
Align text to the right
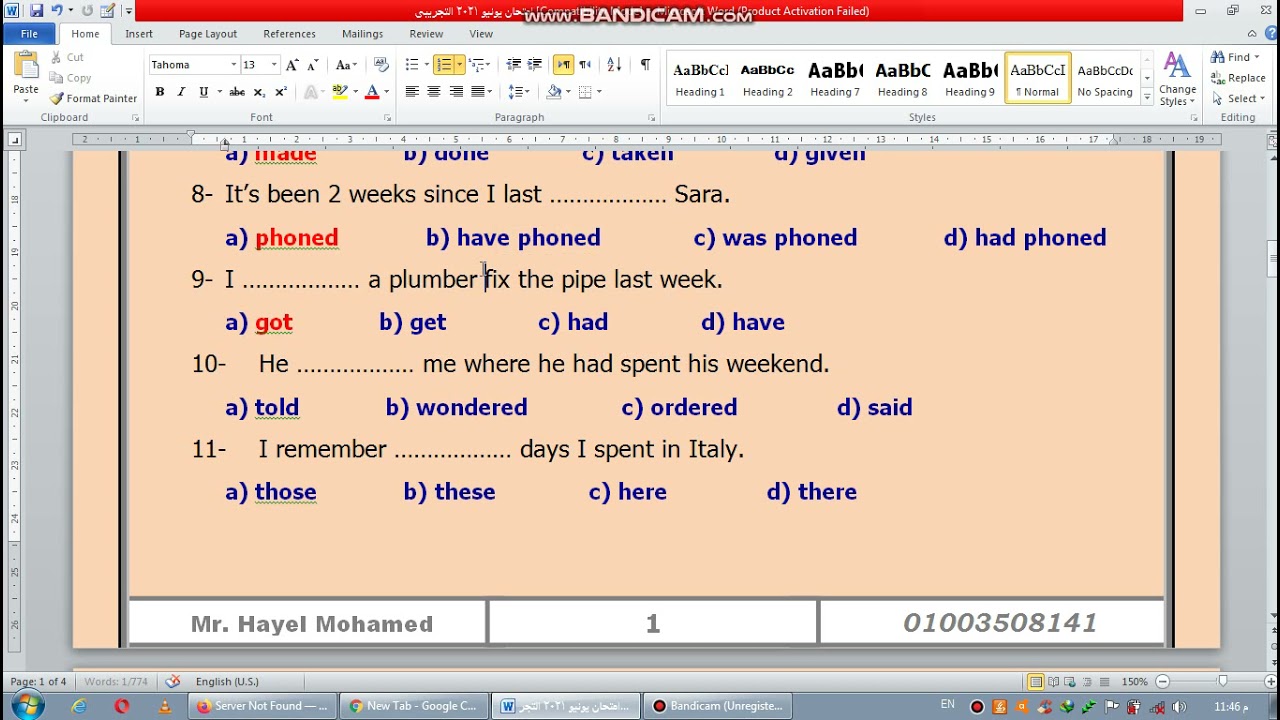(456, 92)
